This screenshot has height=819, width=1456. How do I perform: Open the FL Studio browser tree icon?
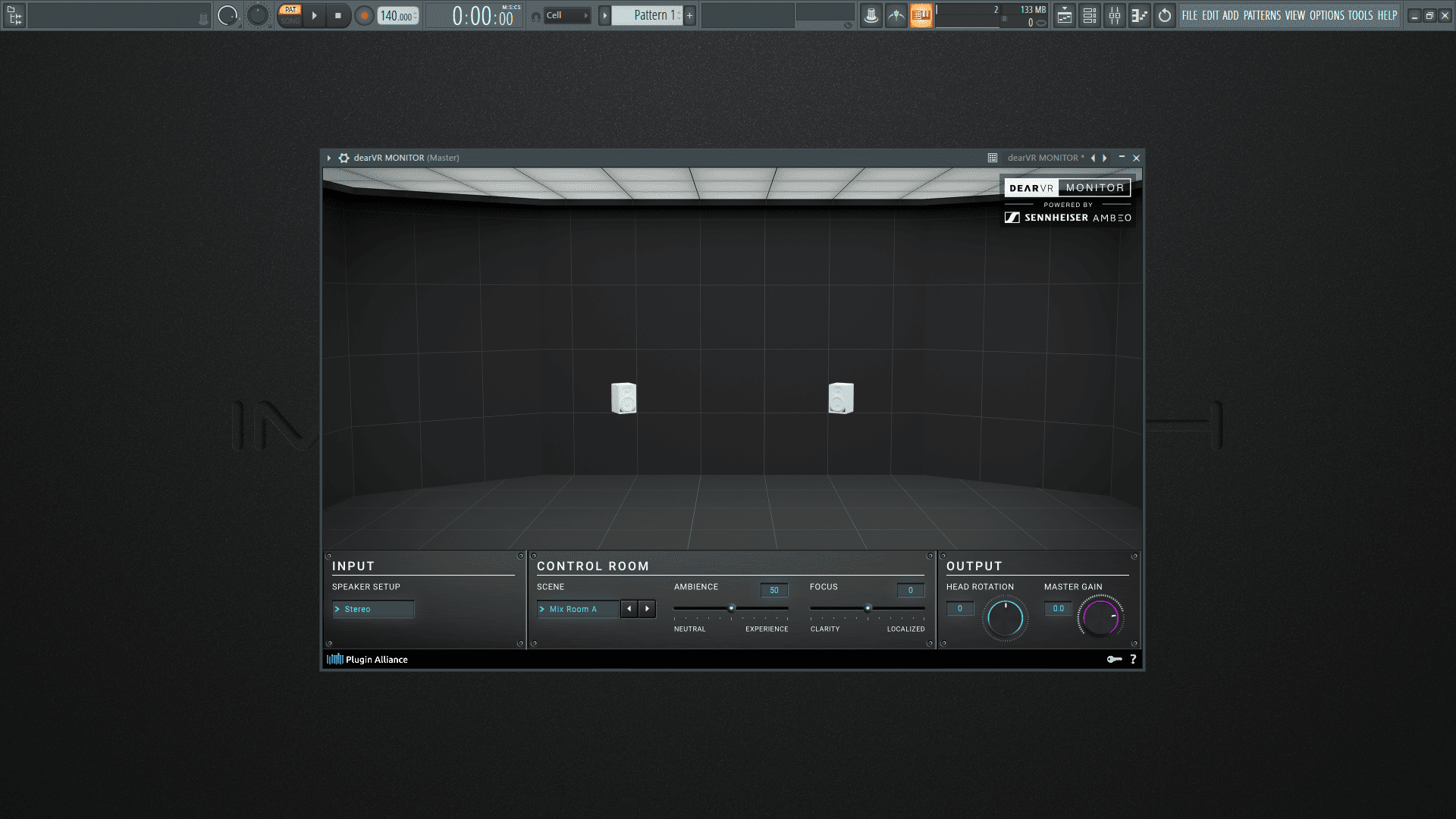(14, 15)
